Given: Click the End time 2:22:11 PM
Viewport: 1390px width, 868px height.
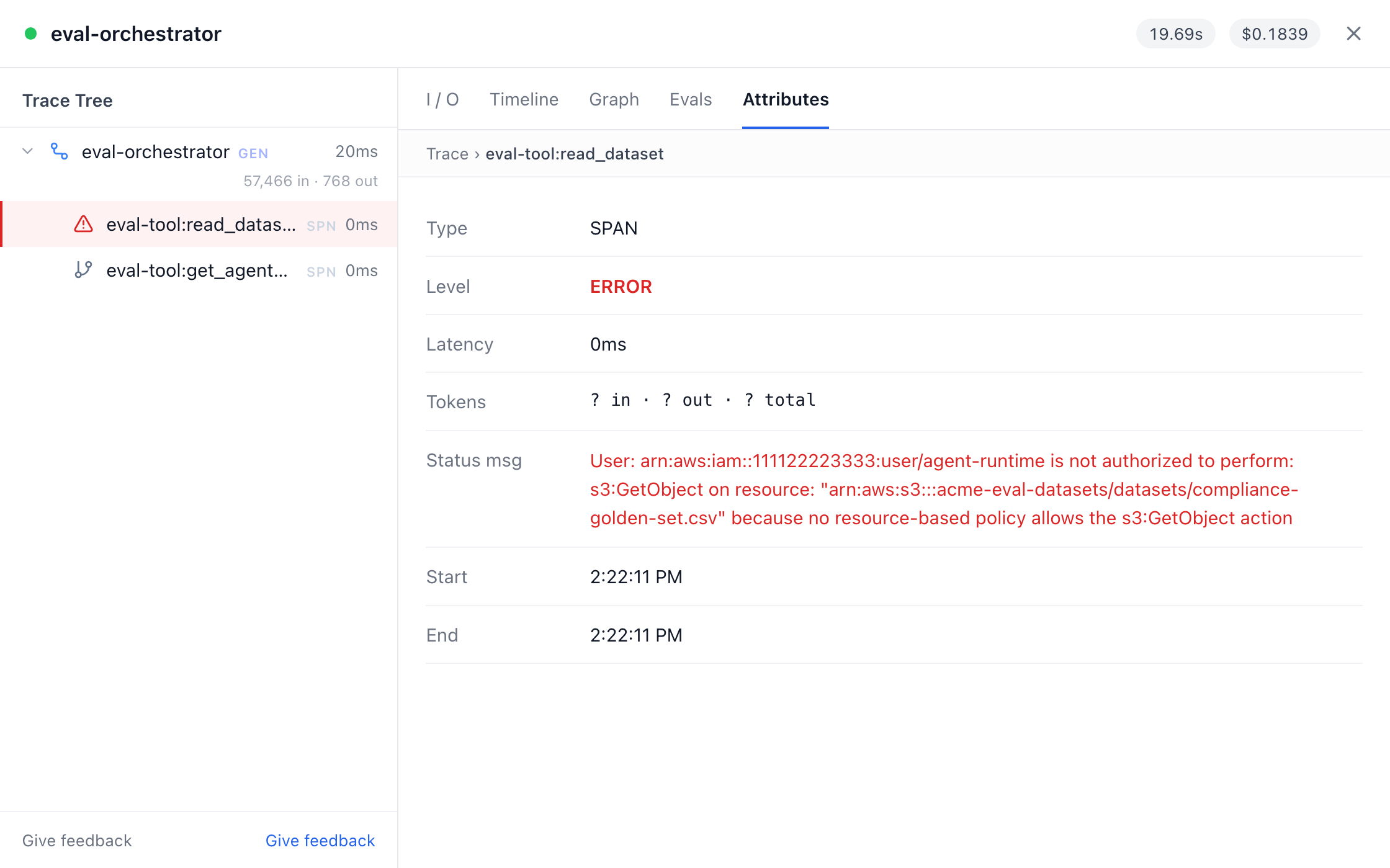Looking at the screenshot, I should pyautogui.click(x=636, y=635).
